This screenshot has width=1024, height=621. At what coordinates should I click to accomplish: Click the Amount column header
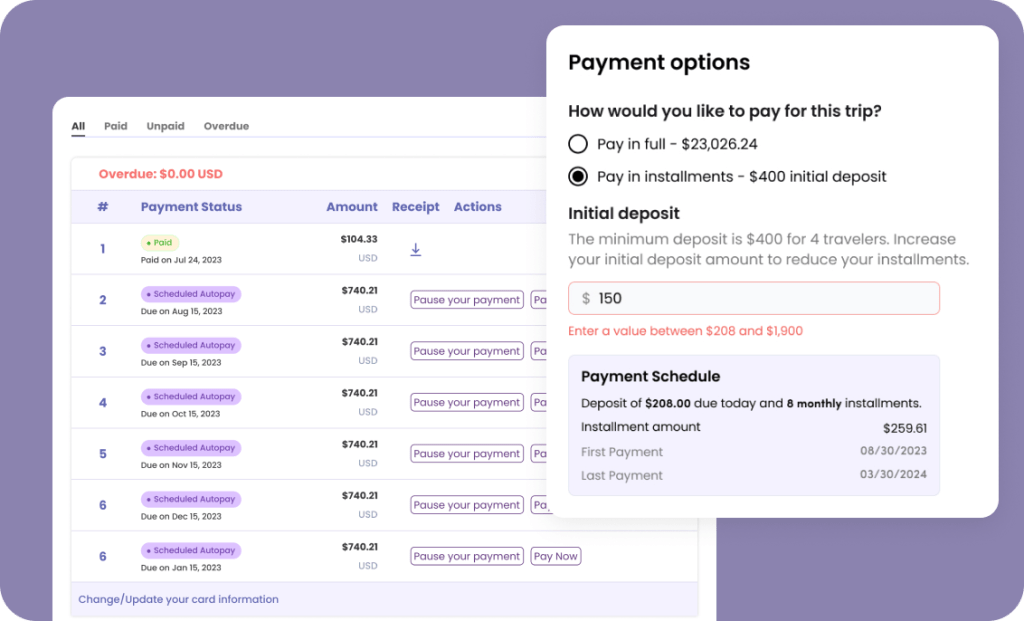[351, 207]
